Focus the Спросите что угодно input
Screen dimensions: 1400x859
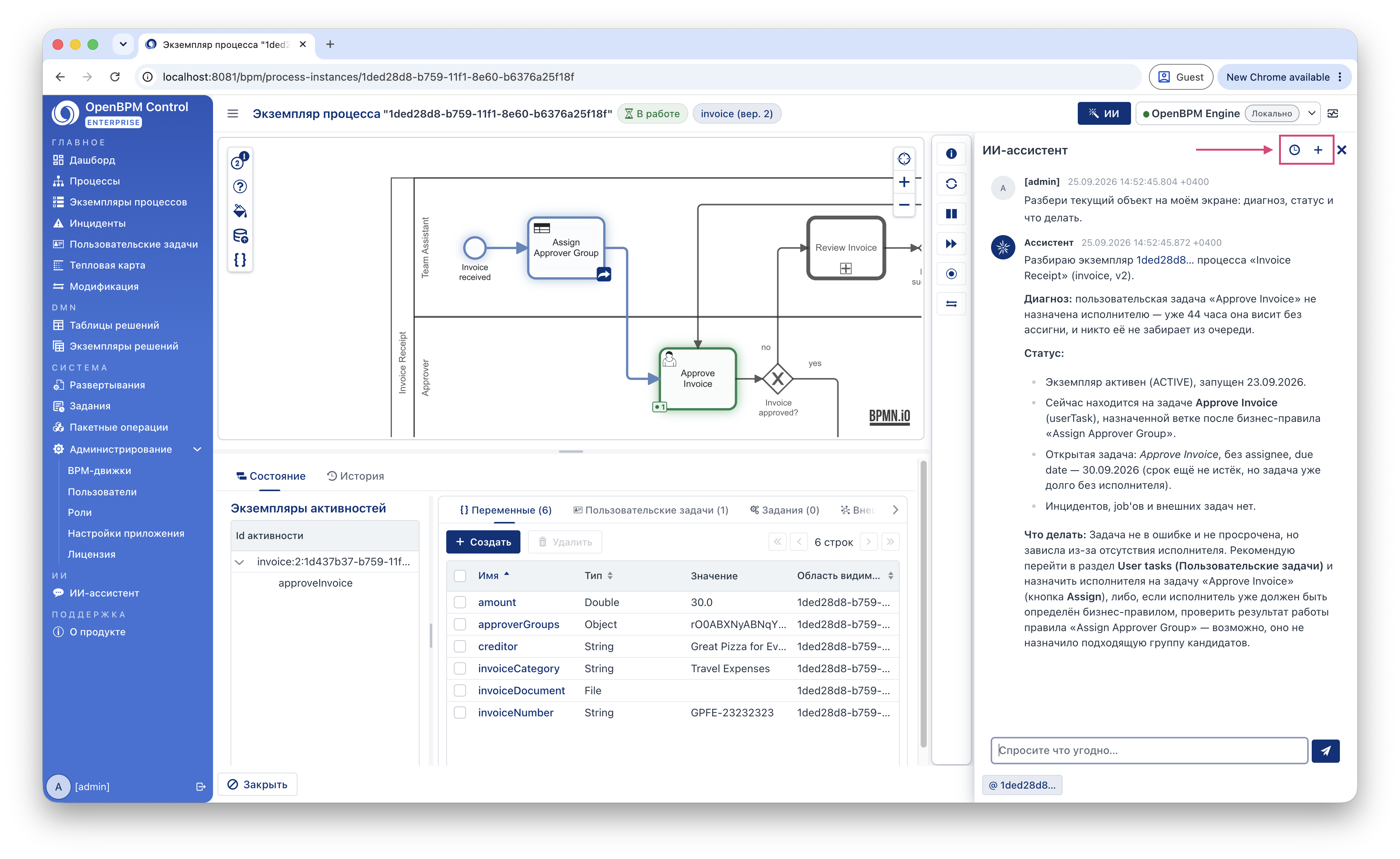[x=1149, y=751]
